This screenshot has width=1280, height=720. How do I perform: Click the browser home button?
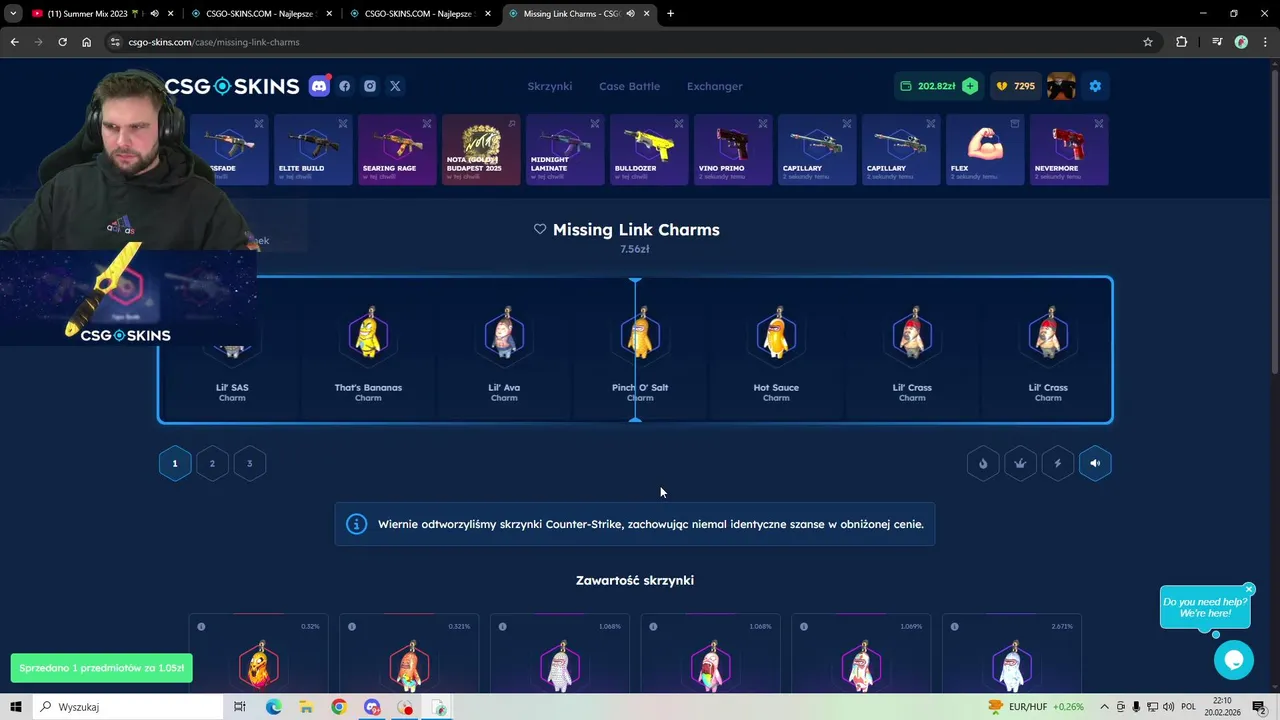click(86, 42)
